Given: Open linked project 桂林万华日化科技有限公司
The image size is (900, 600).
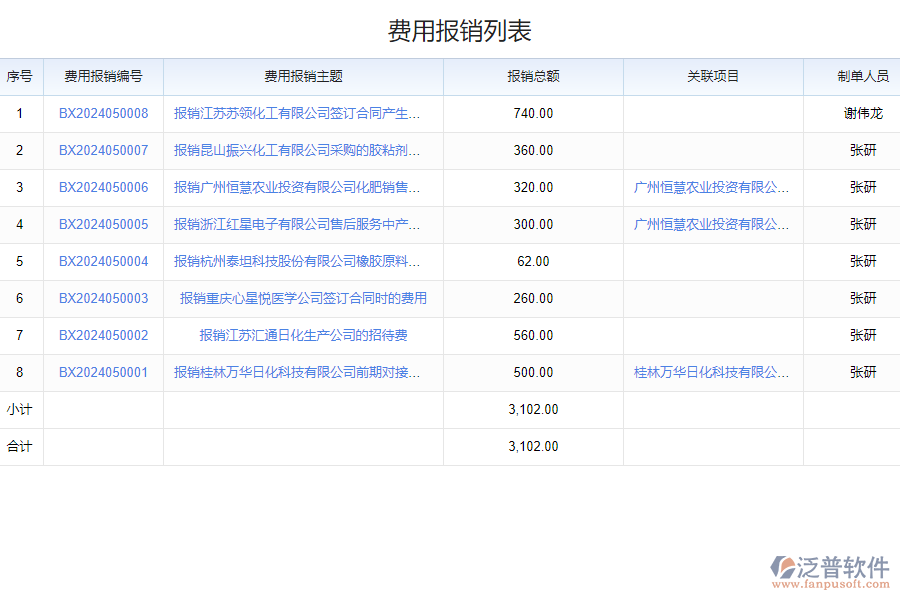Looking at the screenshot, I should pyautogui.click(x=712, y=372).
